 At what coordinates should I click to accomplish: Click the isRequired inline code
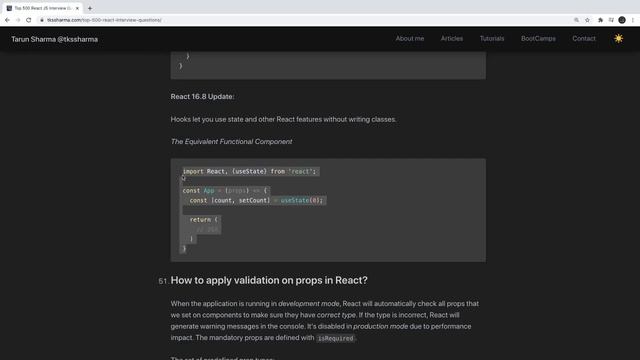(x=336, y=338)
